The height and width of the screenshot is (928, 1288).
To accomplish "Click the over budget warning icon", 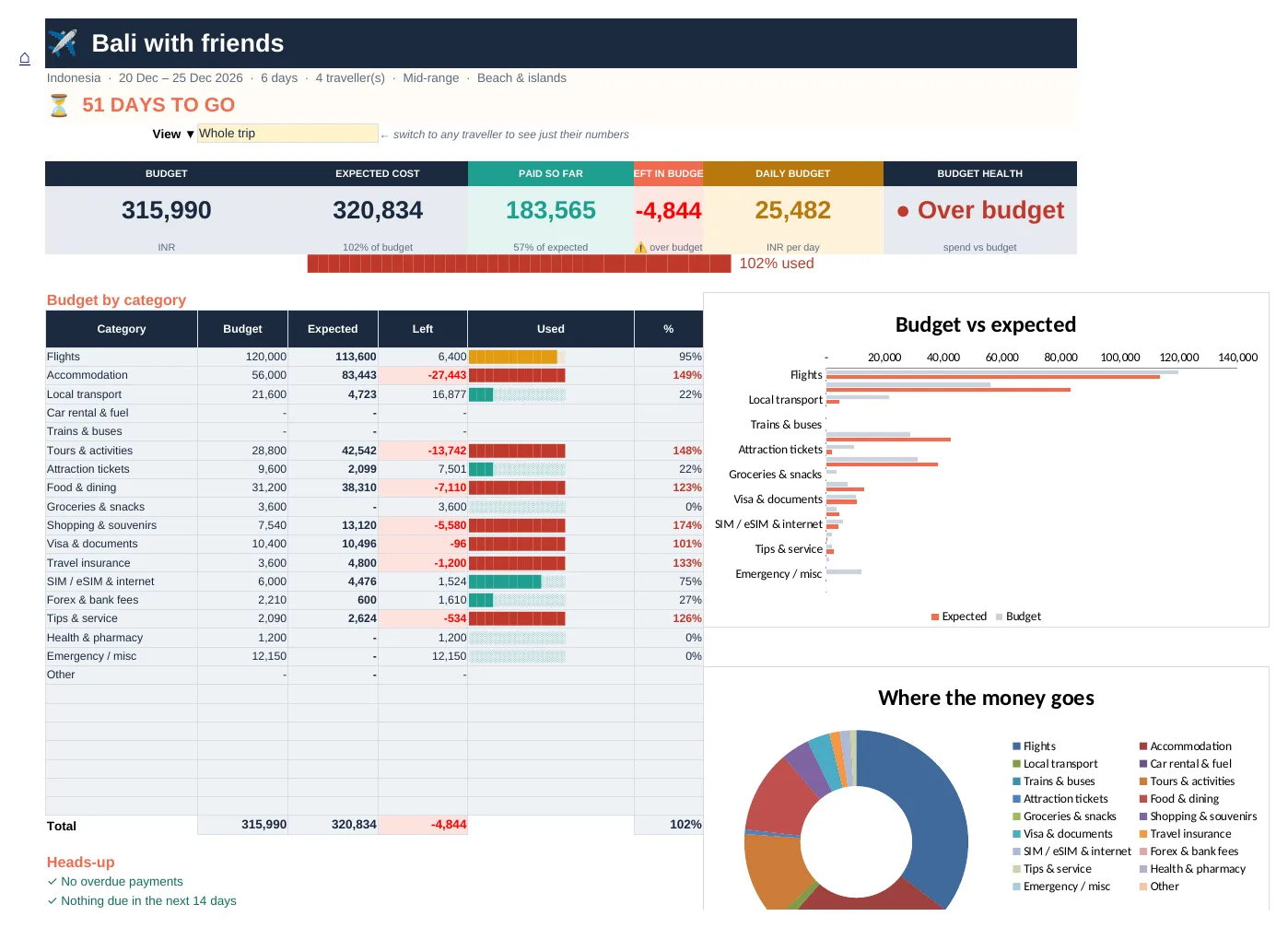I will [640, 247].
